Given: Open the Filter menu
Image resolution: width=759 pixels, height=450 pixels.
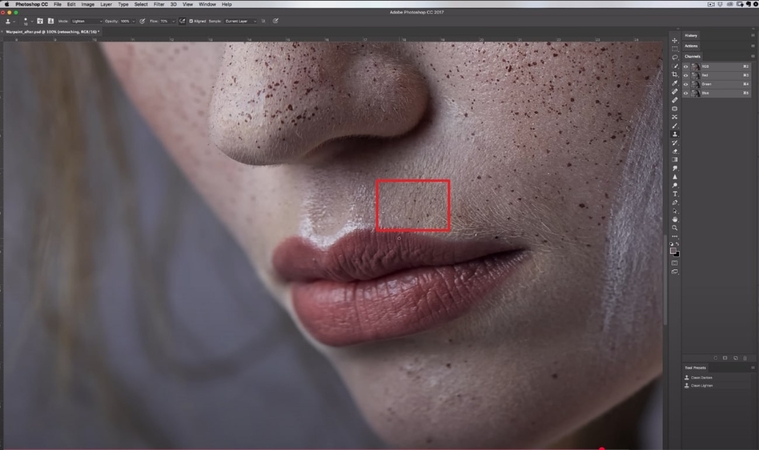Looking at the screenshot, I should (x=159, y=4).
